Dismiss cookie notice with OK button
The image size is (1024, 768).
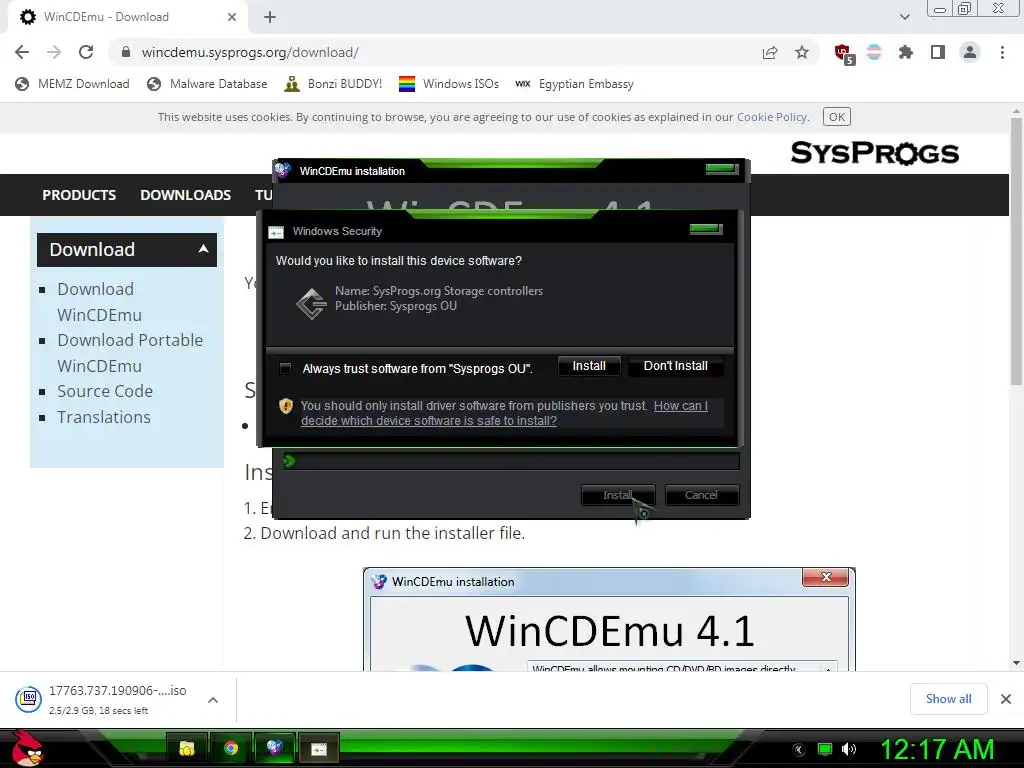[x=837, y=117]
